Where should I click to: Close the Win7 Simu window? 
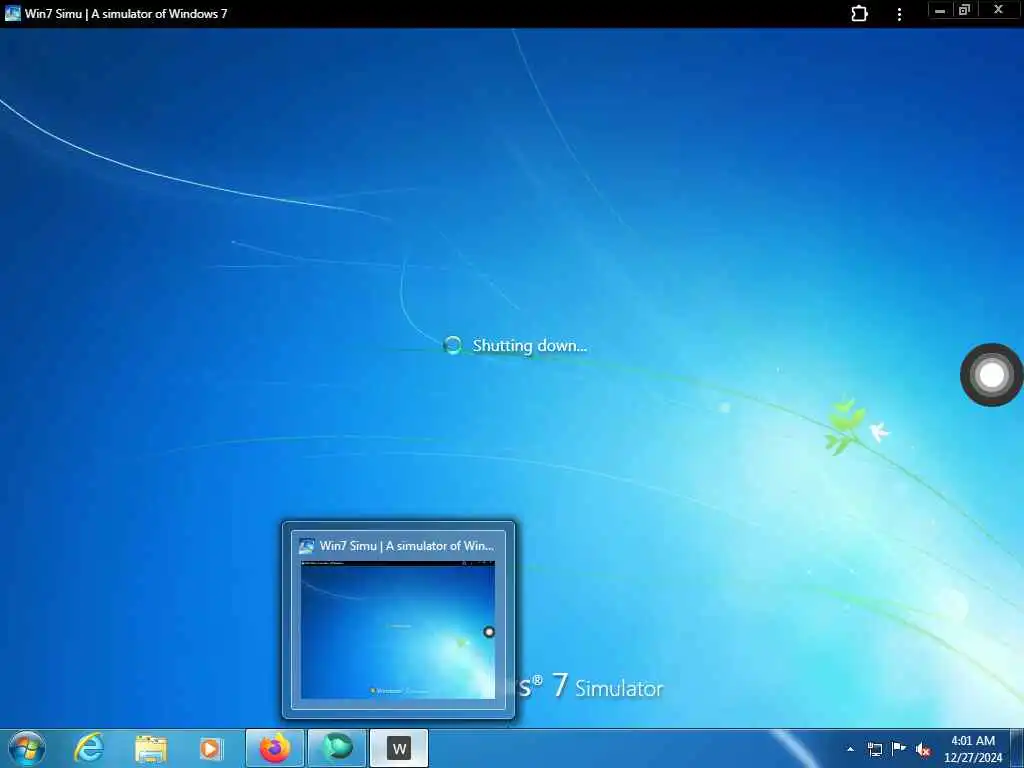pos(998,10)
